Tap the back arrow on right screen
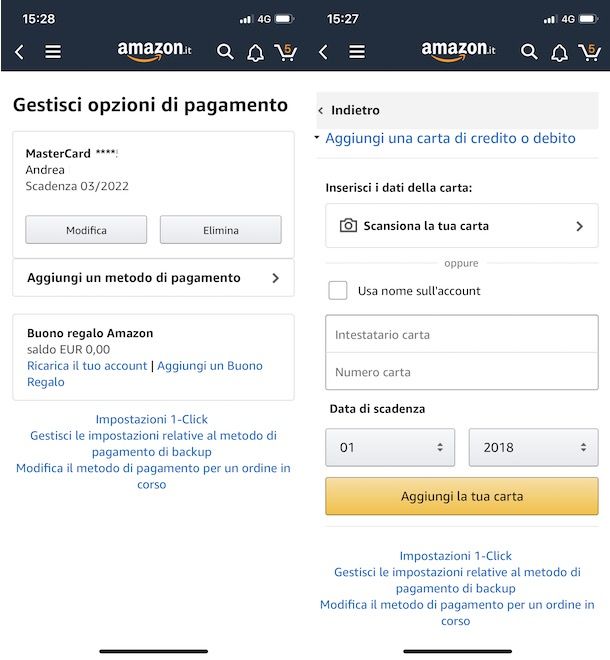Image resolution: width=610 pixels, height=660 pixels. [323, 52]
